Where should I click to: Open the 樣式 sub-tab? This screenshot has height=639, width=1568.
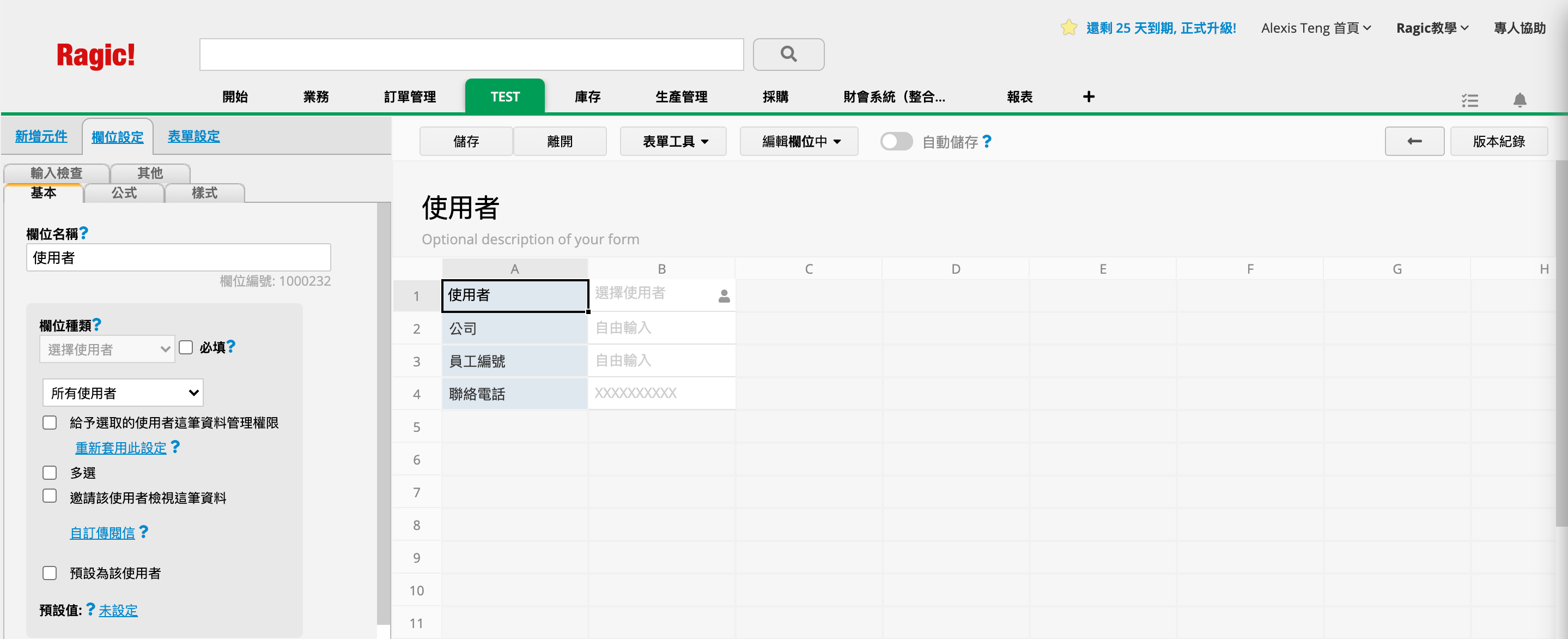(204, 192)
